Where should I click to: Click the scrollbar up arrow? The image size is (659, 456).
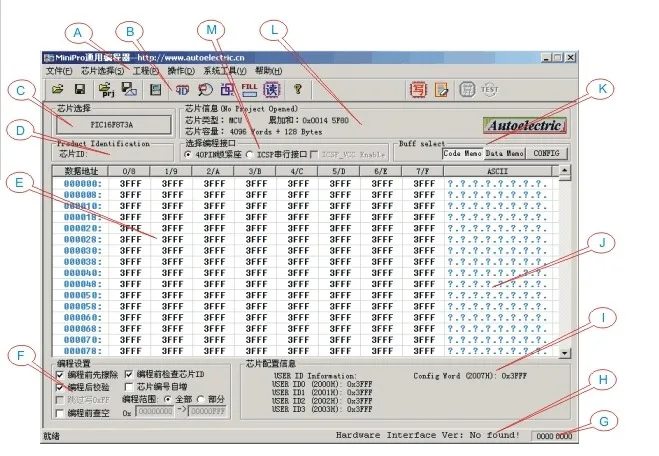coord(565,170)
